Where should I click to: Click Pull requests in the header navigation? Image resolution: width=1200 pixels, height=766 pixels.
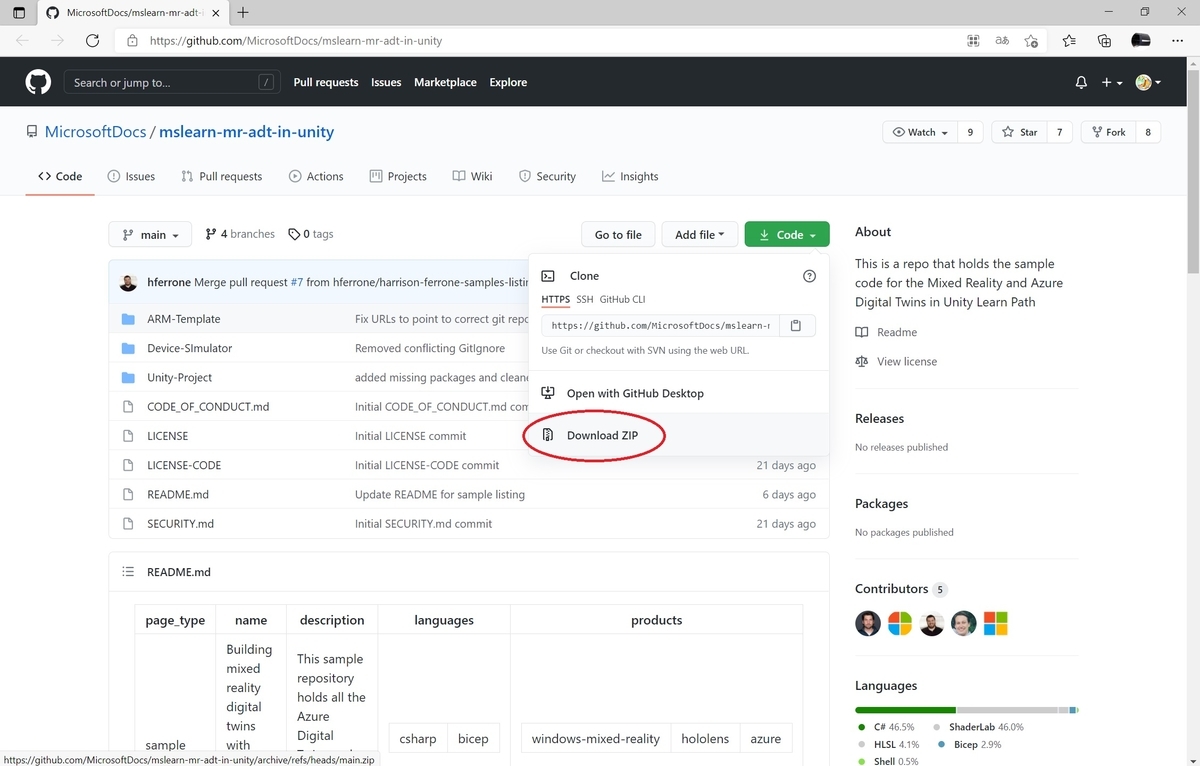pyautogui.click(x=326, y=82)
